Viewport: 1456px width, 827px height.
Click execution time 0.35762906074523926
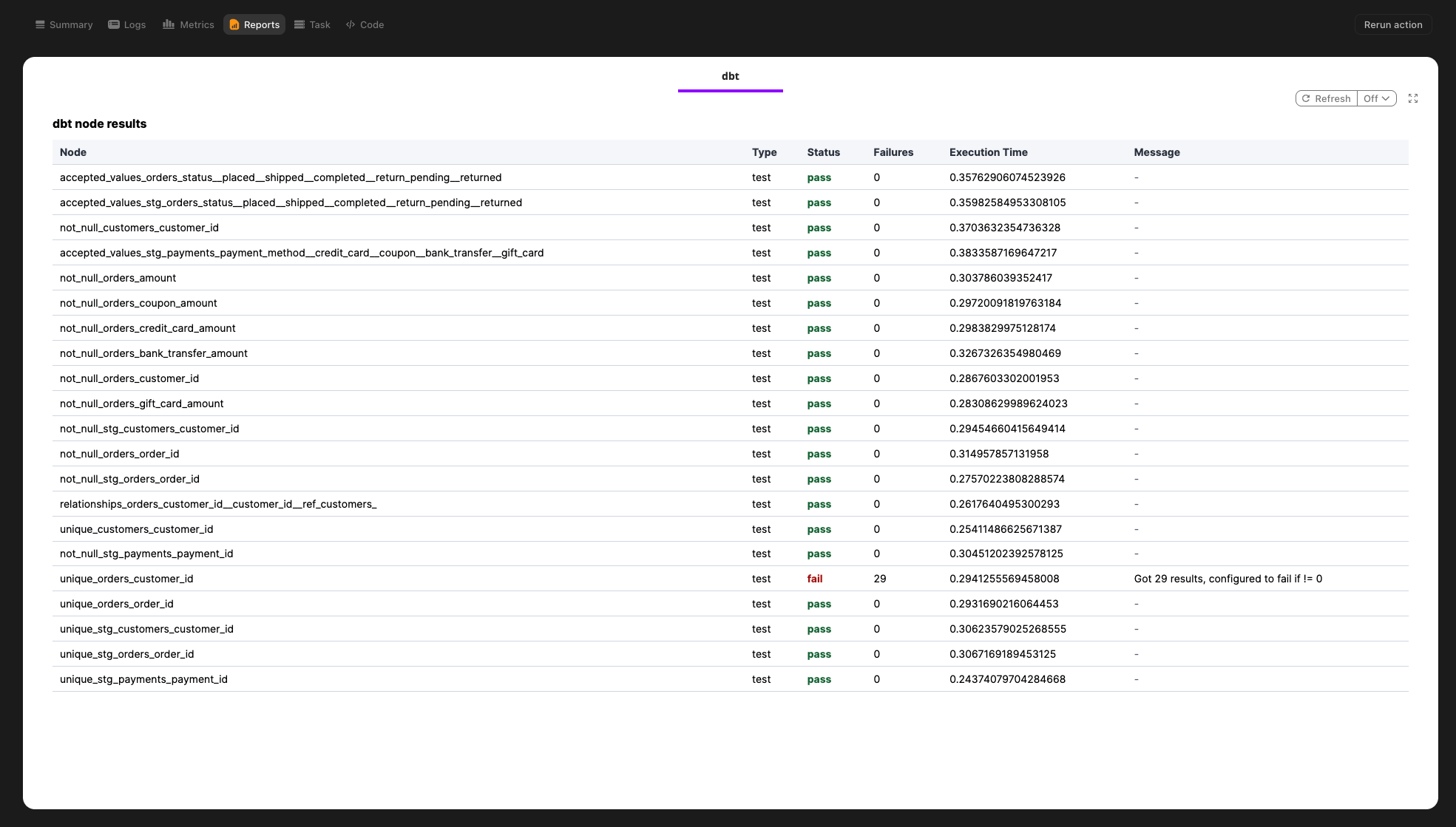(1007, 177)
